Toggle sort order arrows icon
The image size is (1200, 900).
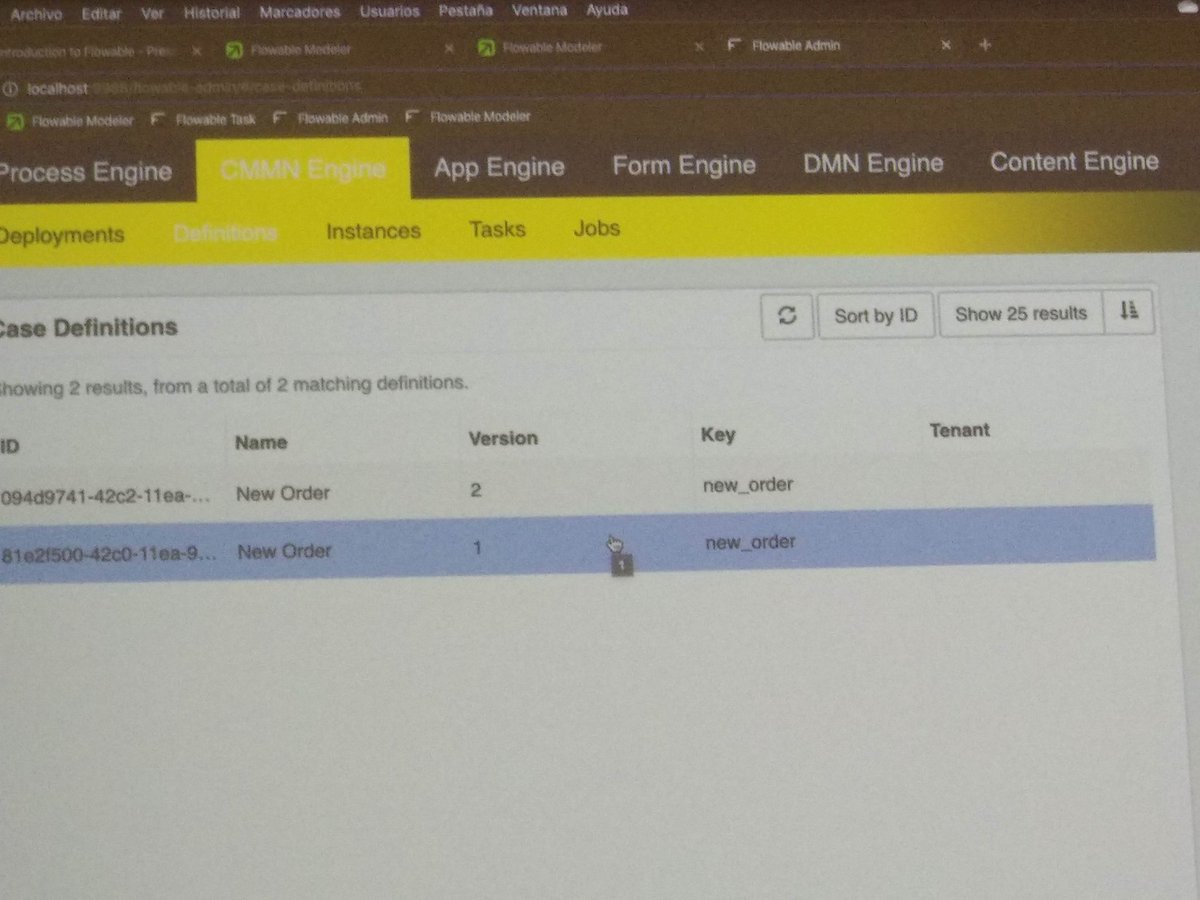click(x=1129, y=313)
